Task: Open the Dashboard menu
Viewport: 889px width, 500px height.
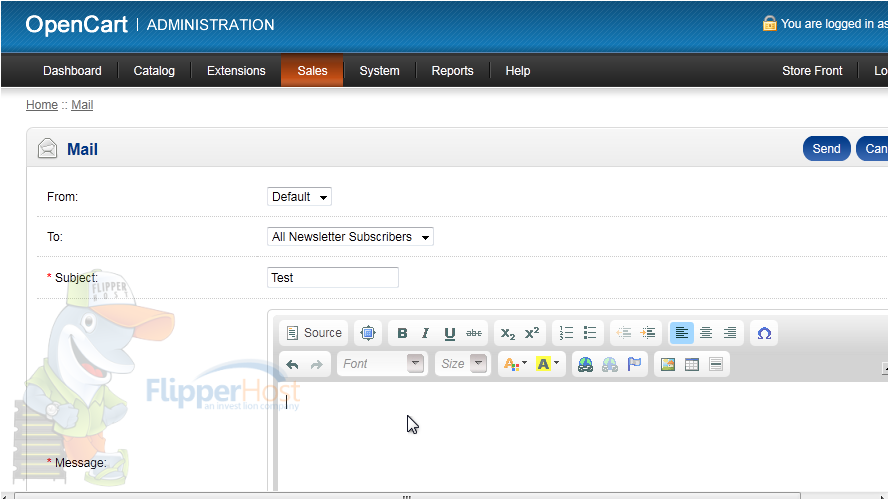Action: point(72,70)
